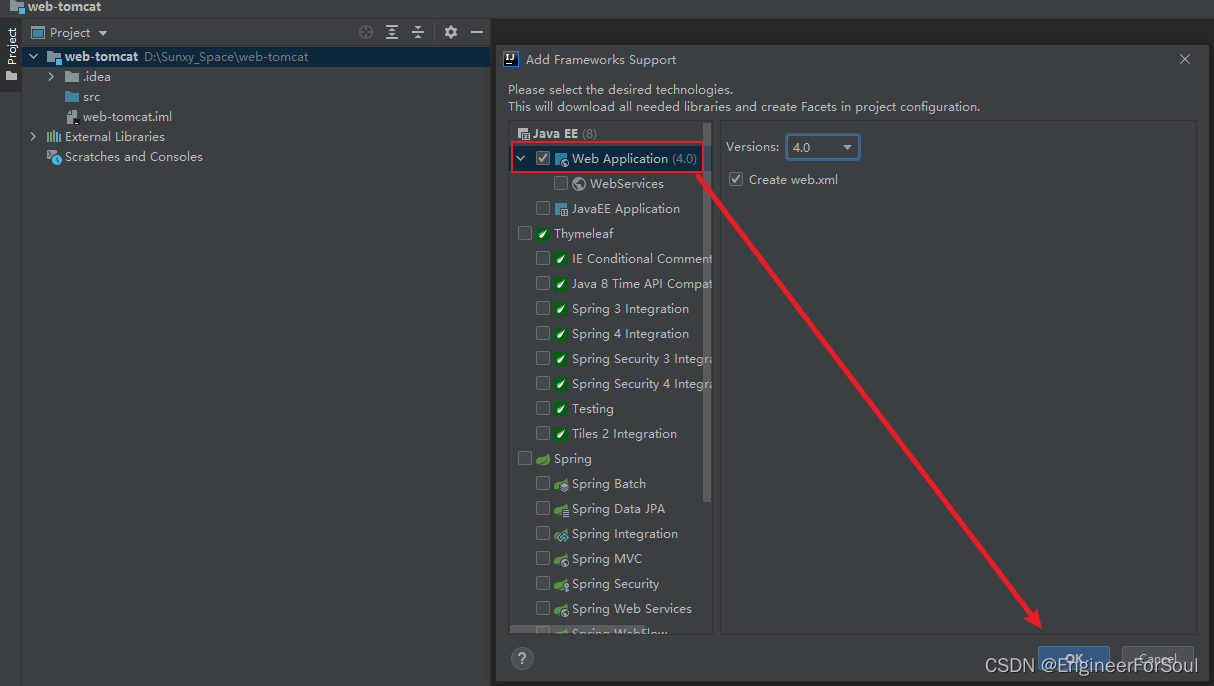The image size is (1214, 686).
Task: Check the Spring Integration checkbox
Action: [543, 533]
